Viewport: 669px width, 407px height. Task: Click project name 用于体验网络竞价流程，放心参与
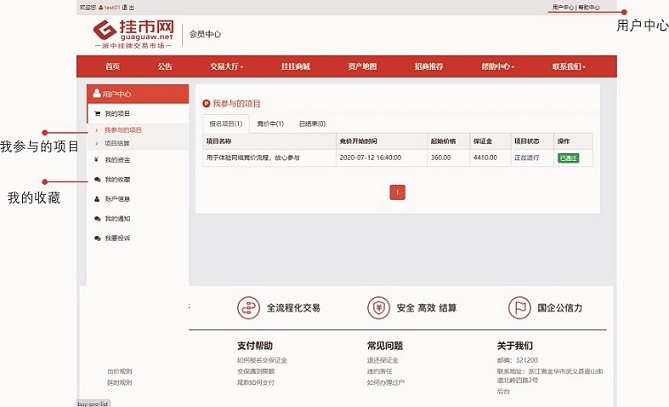pyautogui.click(x=253, y=158)
